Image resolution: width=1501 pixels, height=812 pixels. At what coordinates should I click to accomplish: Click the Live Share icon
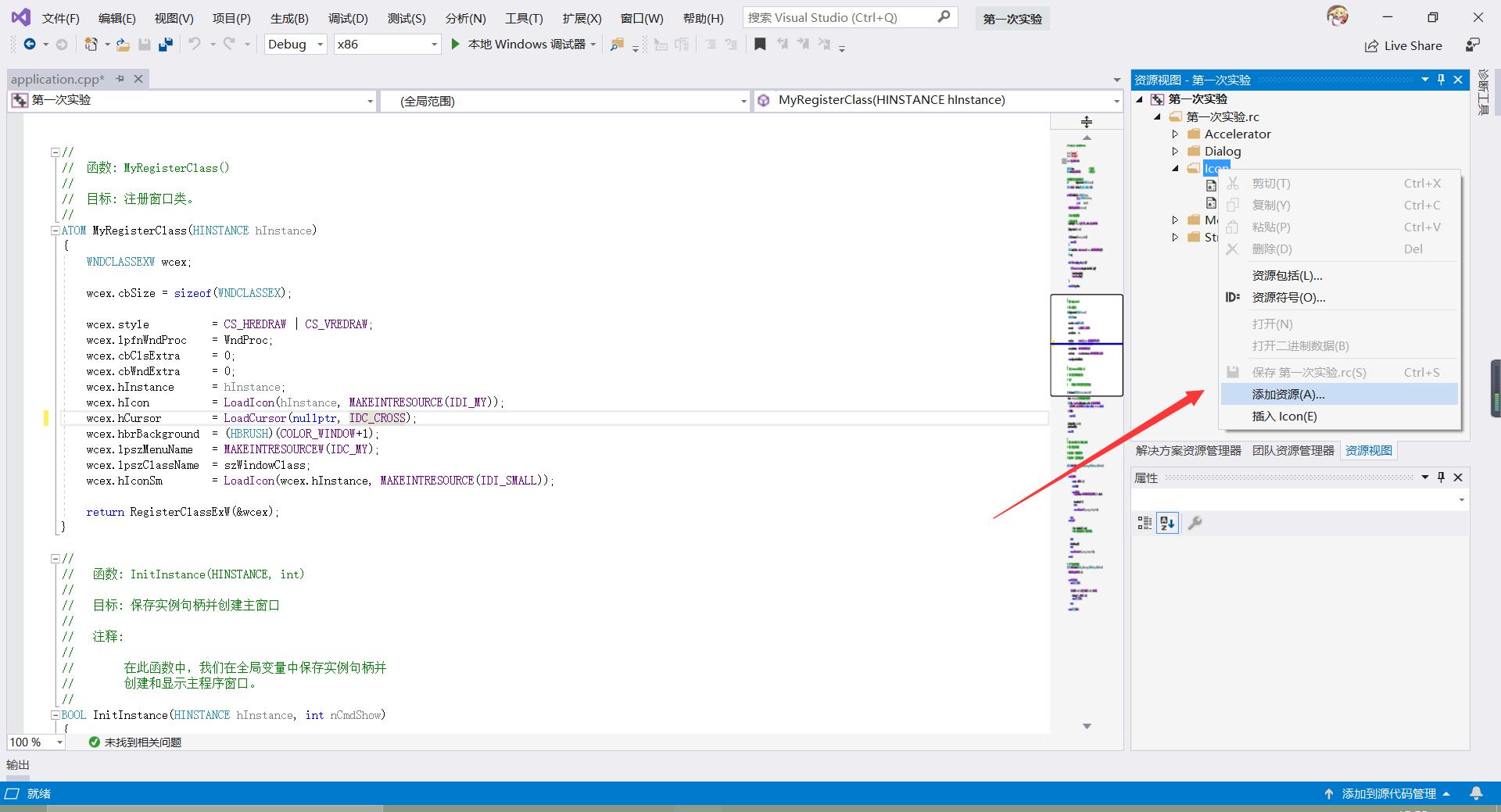click(1371, 46)
